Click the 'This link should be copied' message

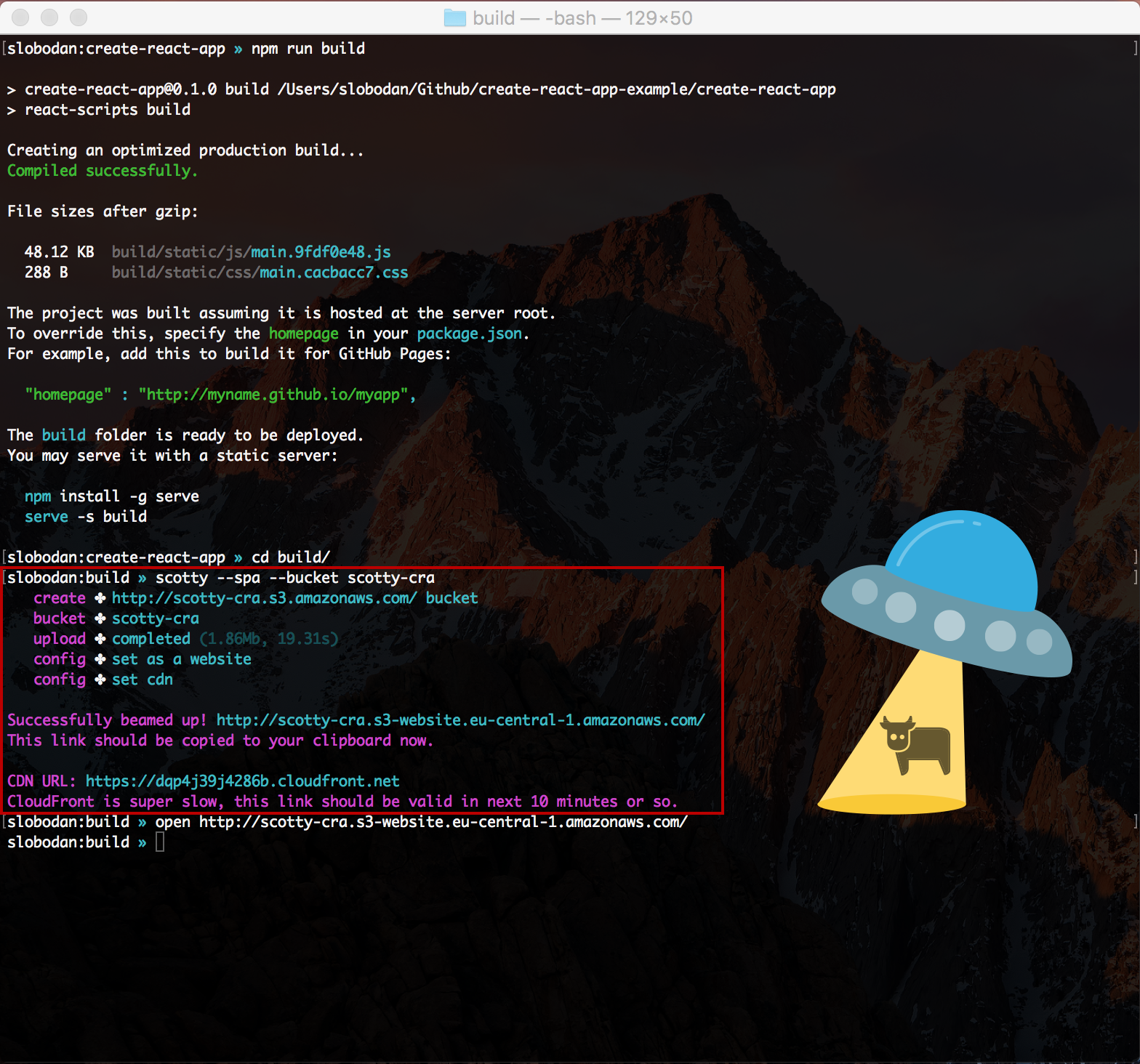(x=220, y=741)
